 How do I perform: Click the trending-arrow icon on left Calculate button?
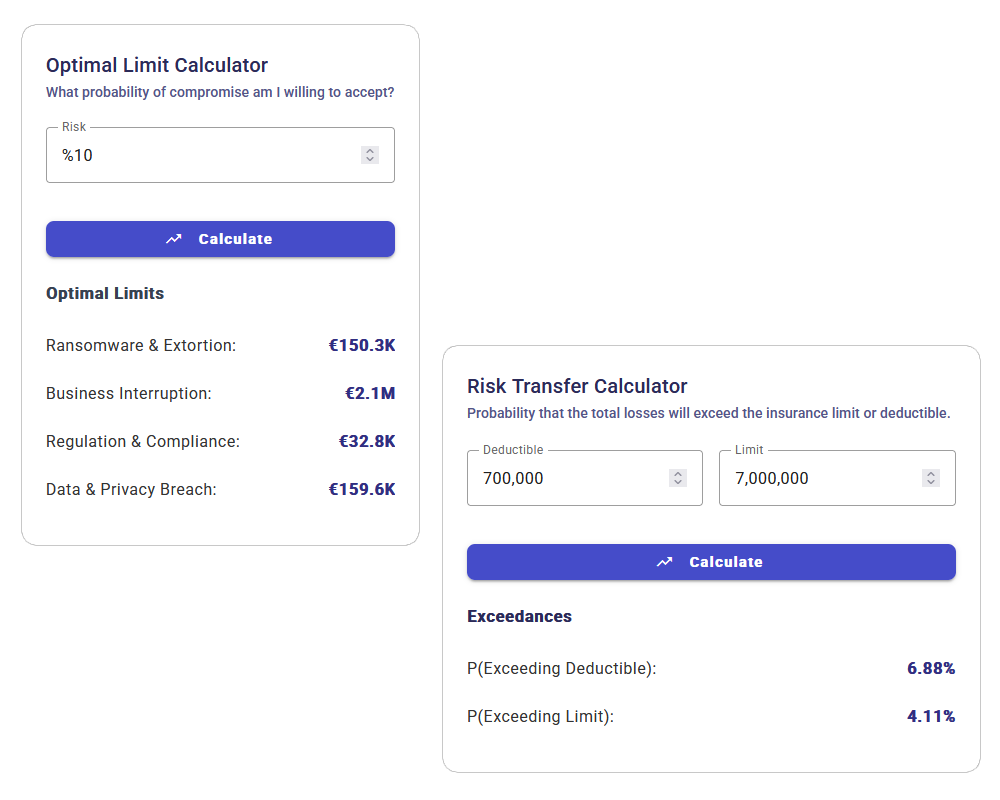coord(174,239)
